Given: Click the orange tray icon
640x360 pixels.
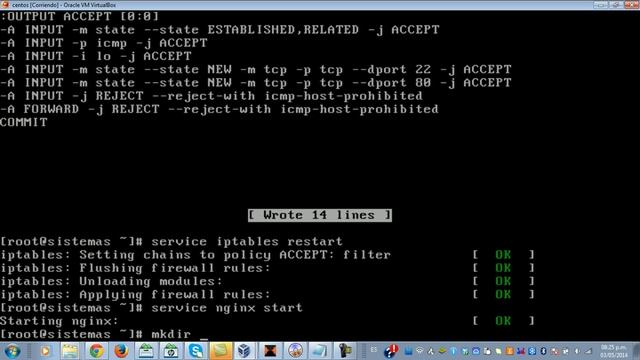Looking at the screenshot, I should click(x=509, y=351).
